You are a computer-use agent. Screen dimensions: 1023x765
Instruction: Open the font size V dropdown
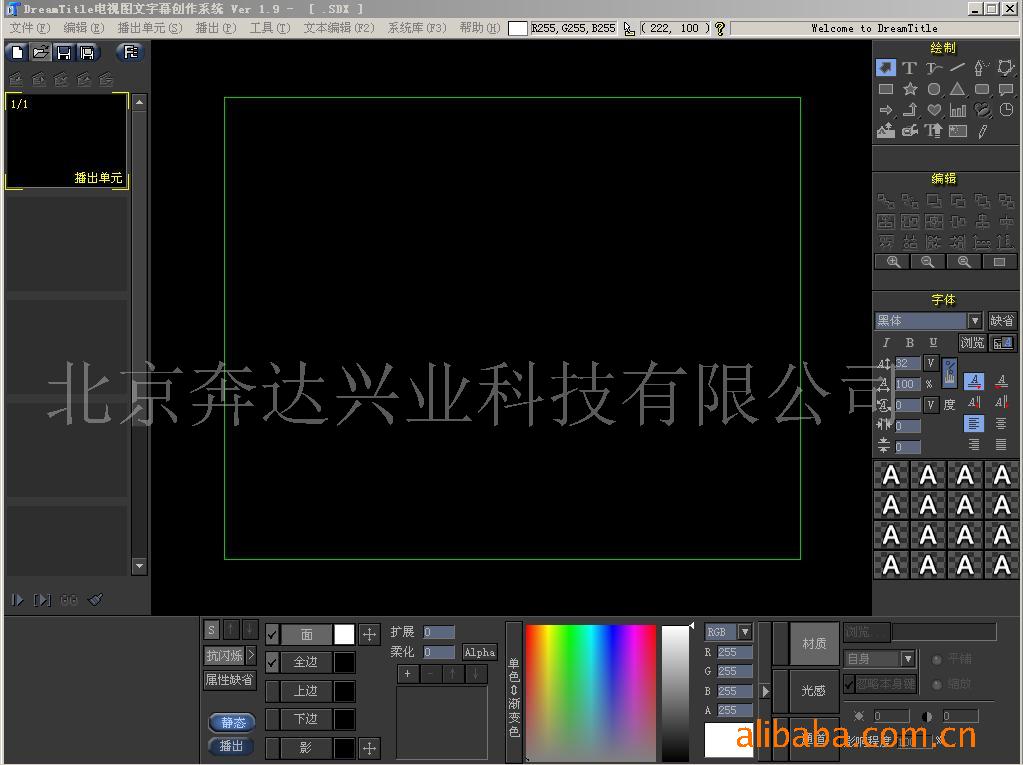[931, 363]
